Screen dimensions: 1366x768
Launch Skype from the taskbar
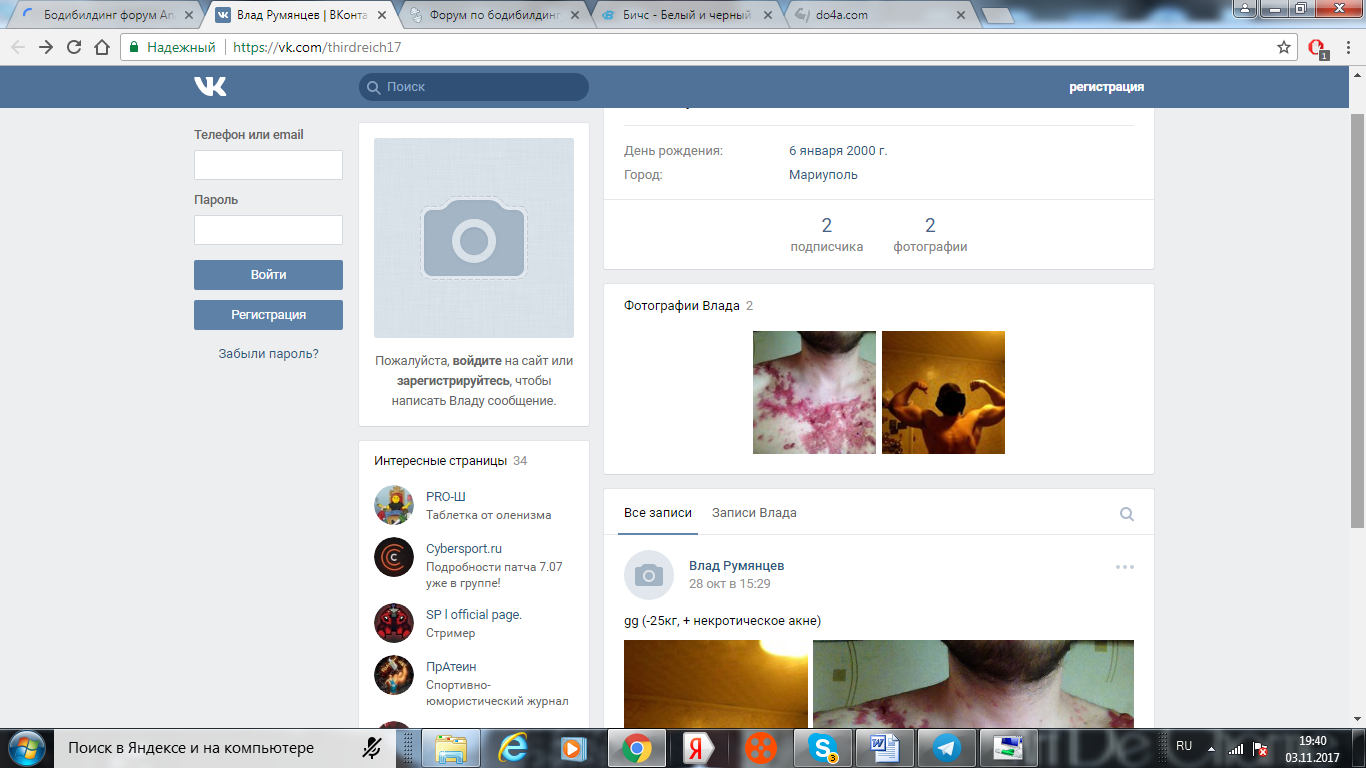[823, 748]
